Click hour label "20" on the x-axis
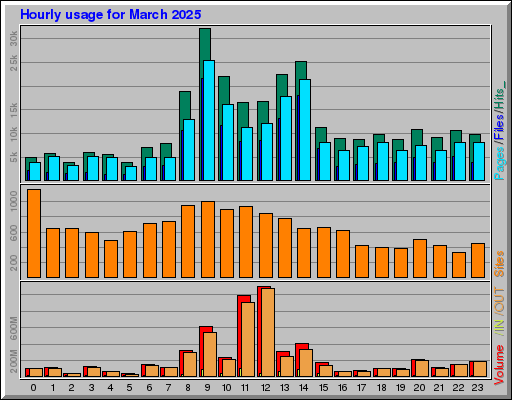 pyautogui.click(x=419, y=388)
